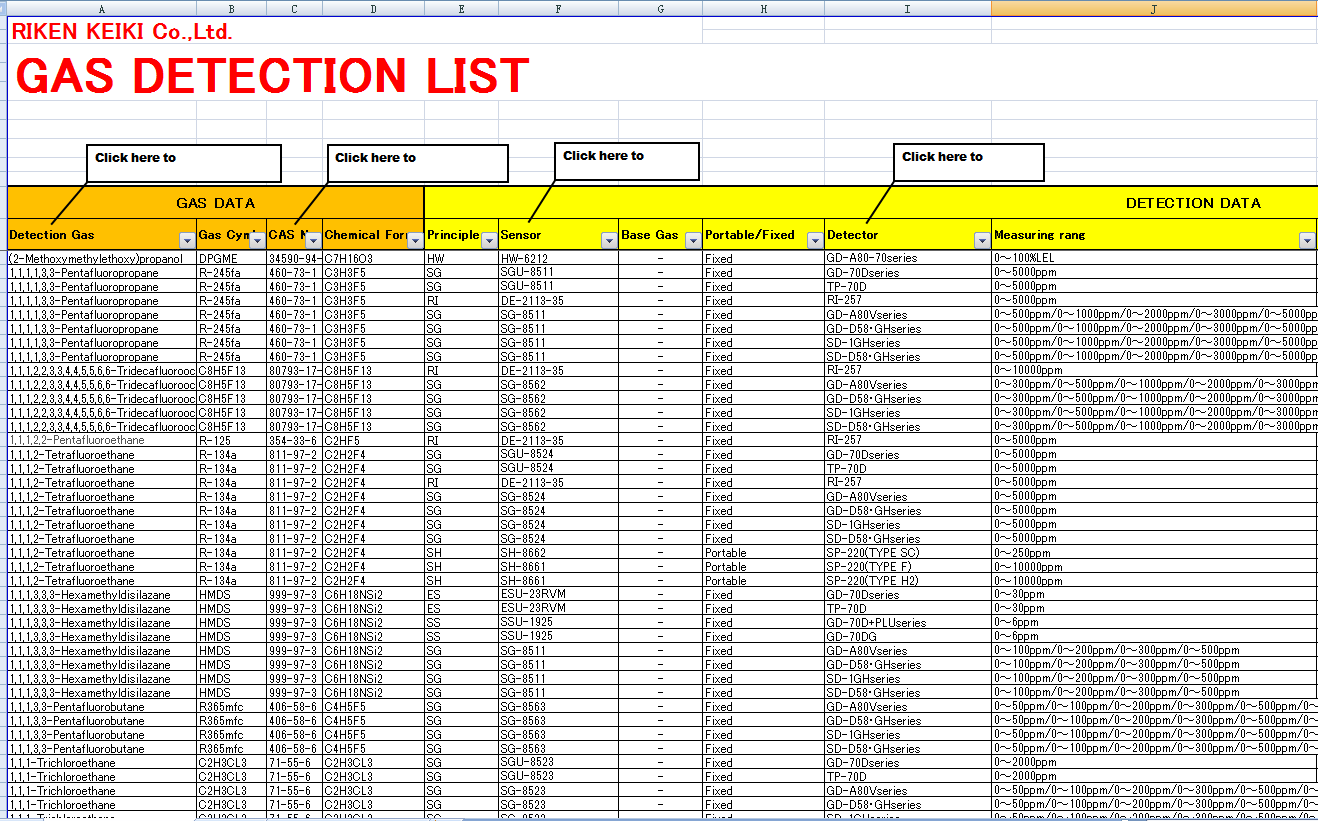Select the SP-220(TYPE H2) detector cell
Viewport: 1318px width, 821px height.
[x=908, y=580]
